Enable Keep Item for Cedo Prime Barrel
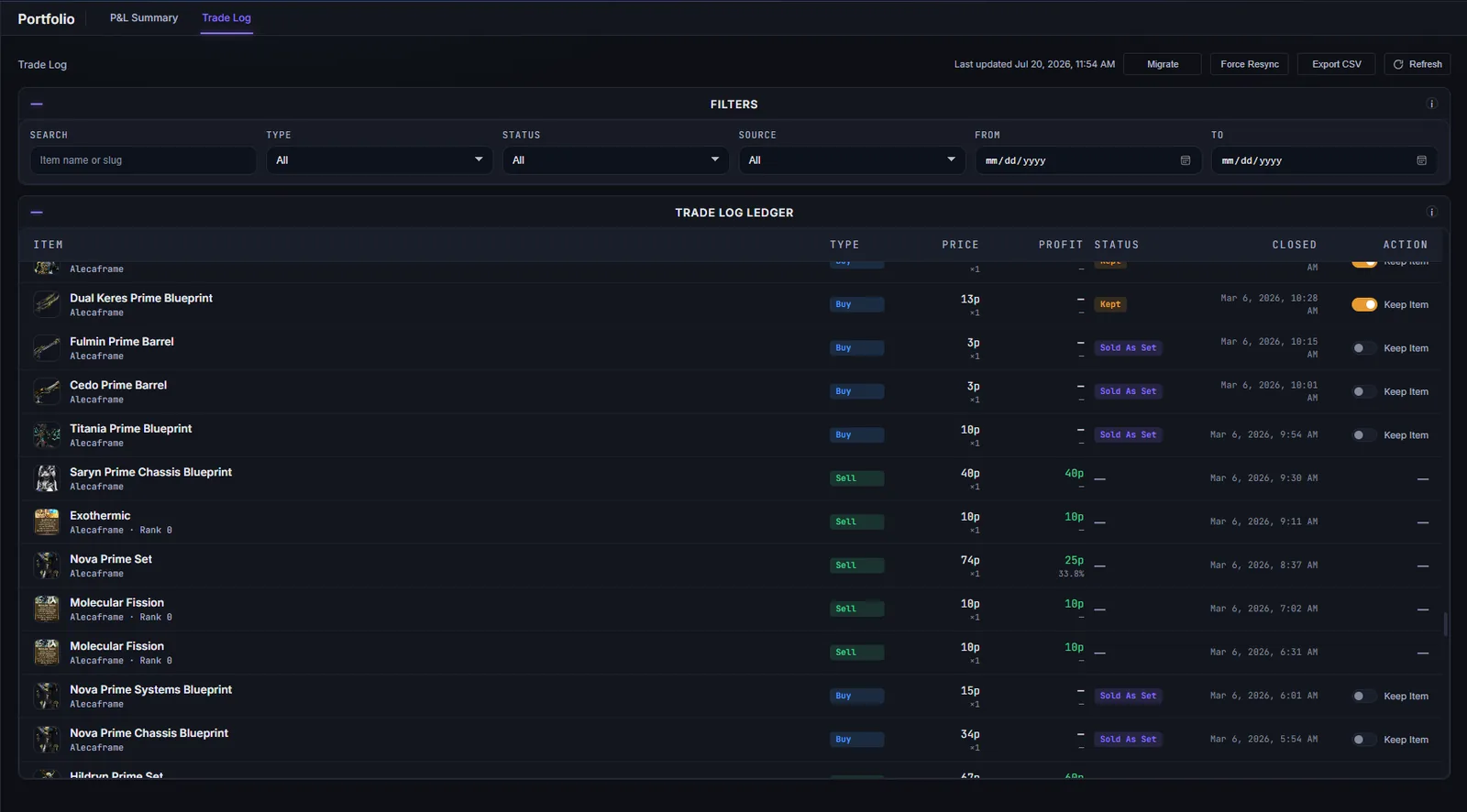1467x812 pixels. tap(1364, 391)
